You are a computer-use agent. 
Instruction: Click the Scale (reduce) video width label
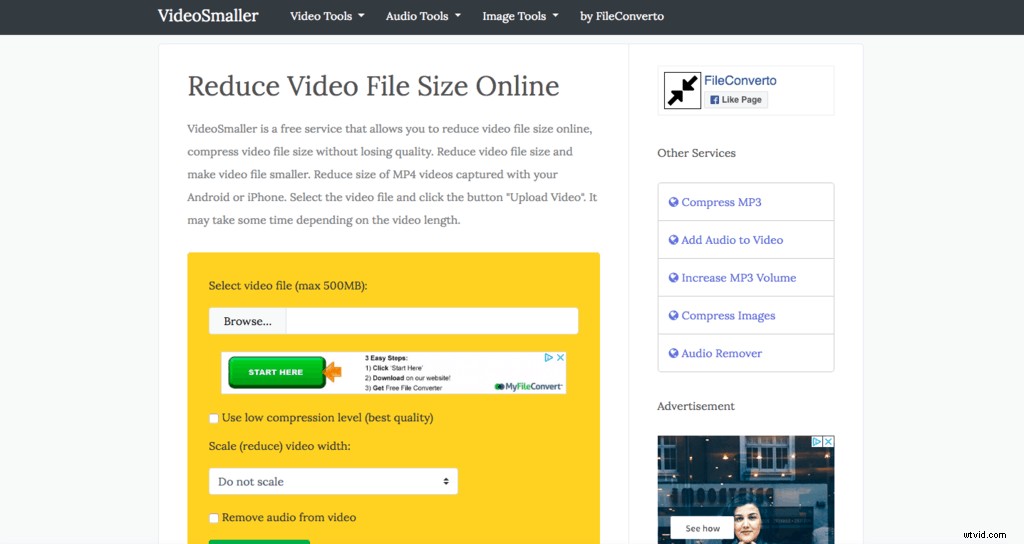click(280, 446)
